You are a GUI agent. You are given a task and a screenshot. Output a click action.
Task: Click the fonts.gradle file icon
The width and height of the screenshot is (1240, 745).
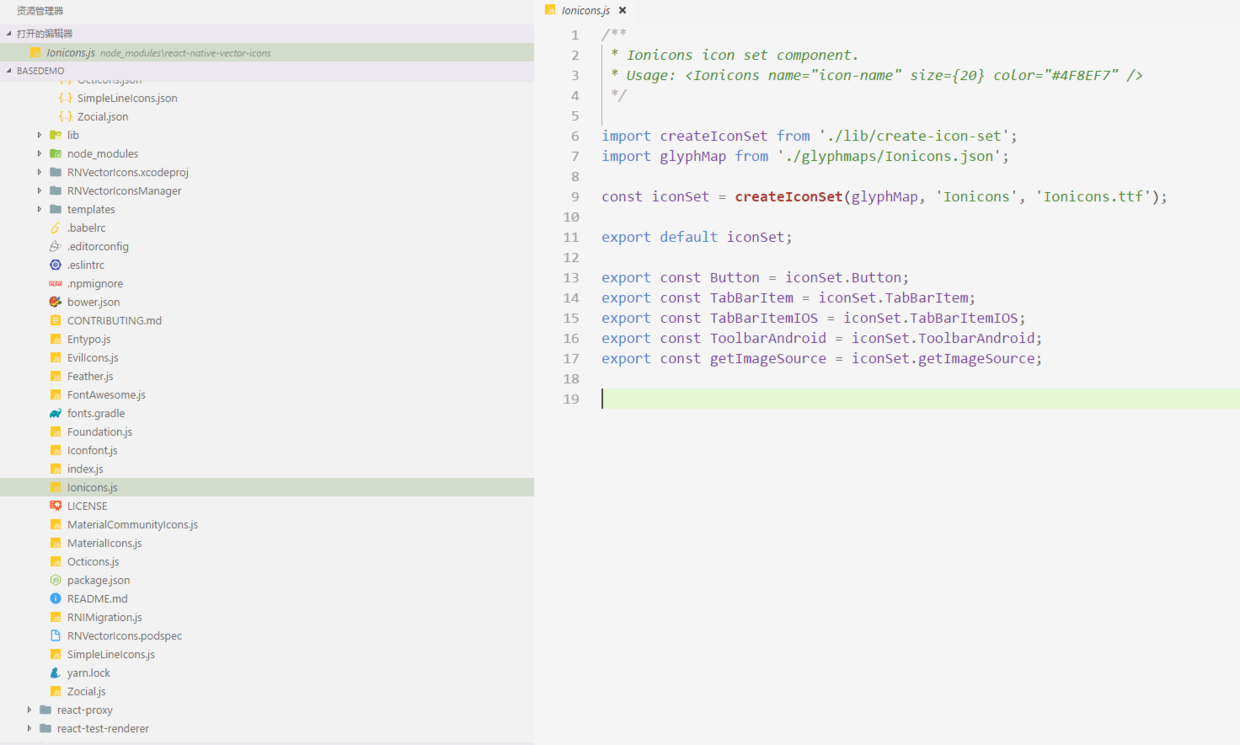point(56,413)
